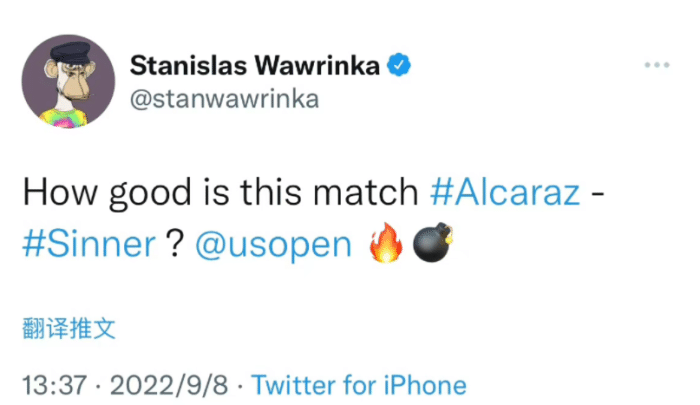
Task: Click the word "match" in the tweet
Action: [378, 191]
